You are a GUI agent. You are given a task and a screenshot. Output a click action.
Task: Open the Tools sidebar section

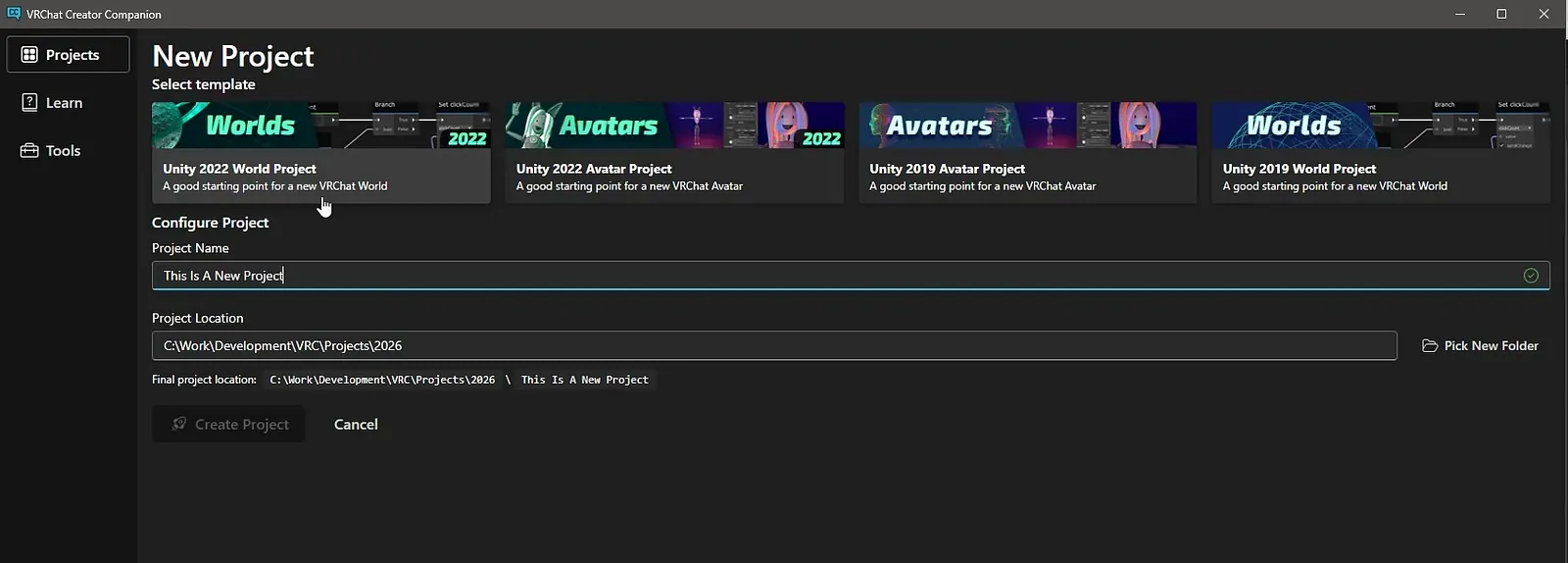tap(68, 151)
